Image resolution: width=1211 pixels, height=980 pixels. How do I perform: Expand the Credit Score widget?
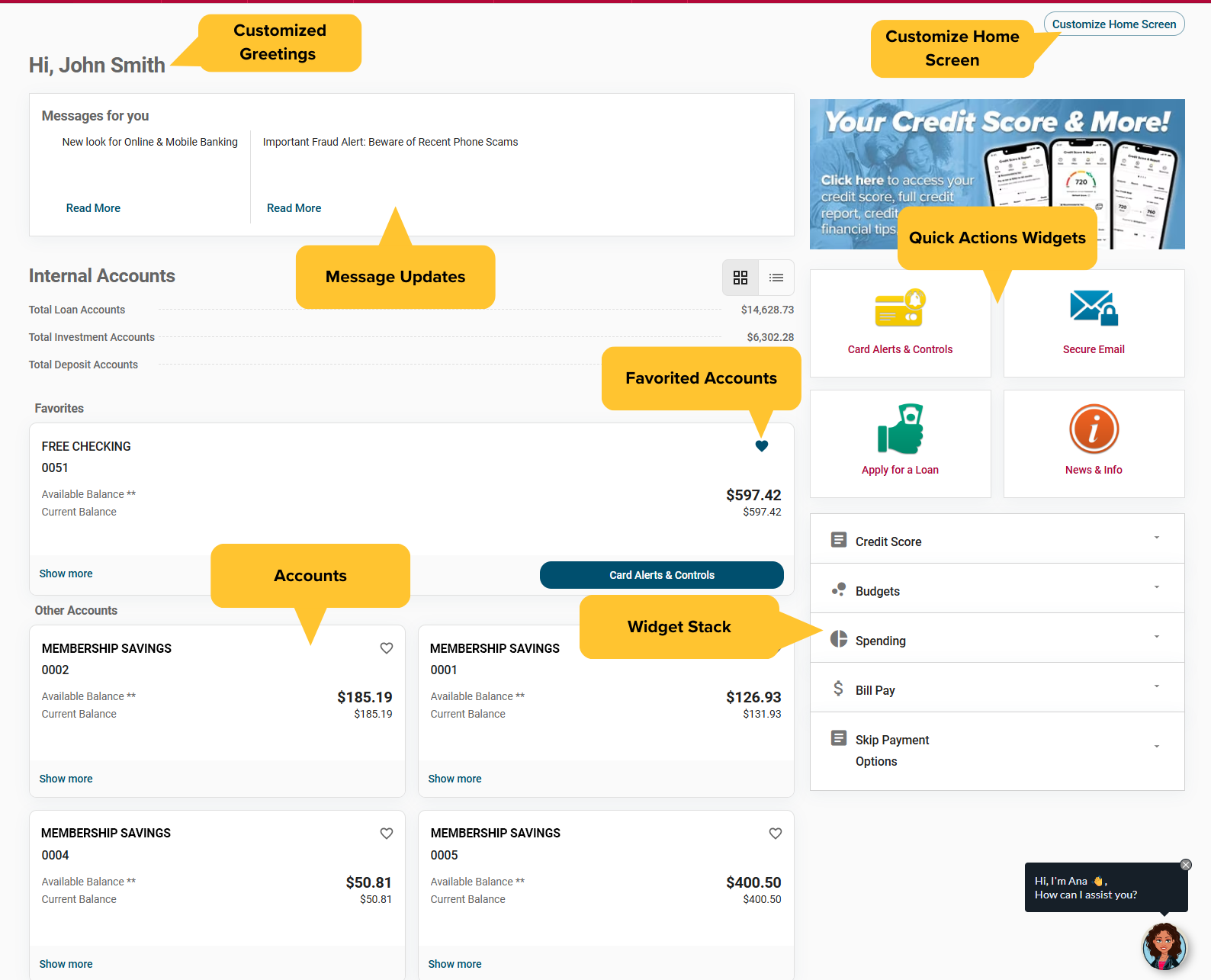997,540
